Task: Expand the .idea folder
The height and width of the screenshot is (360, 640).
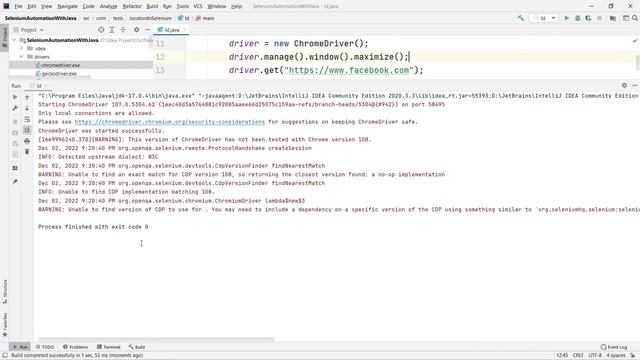Action: click(x=22, y=48)
